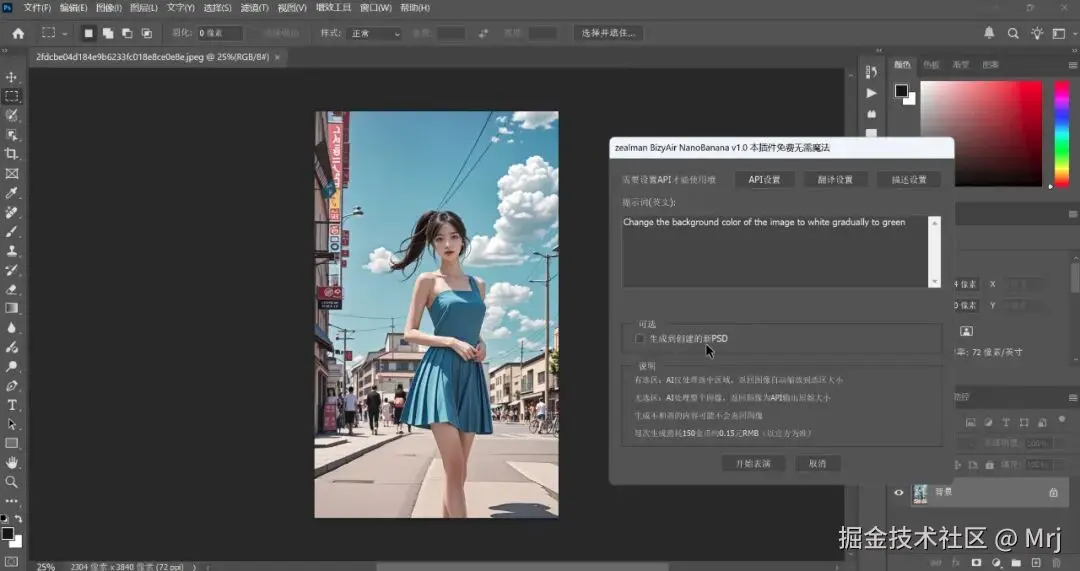Click the notification bell icon
Viewport: 1080px width, 571px height.
coord(989,33)
